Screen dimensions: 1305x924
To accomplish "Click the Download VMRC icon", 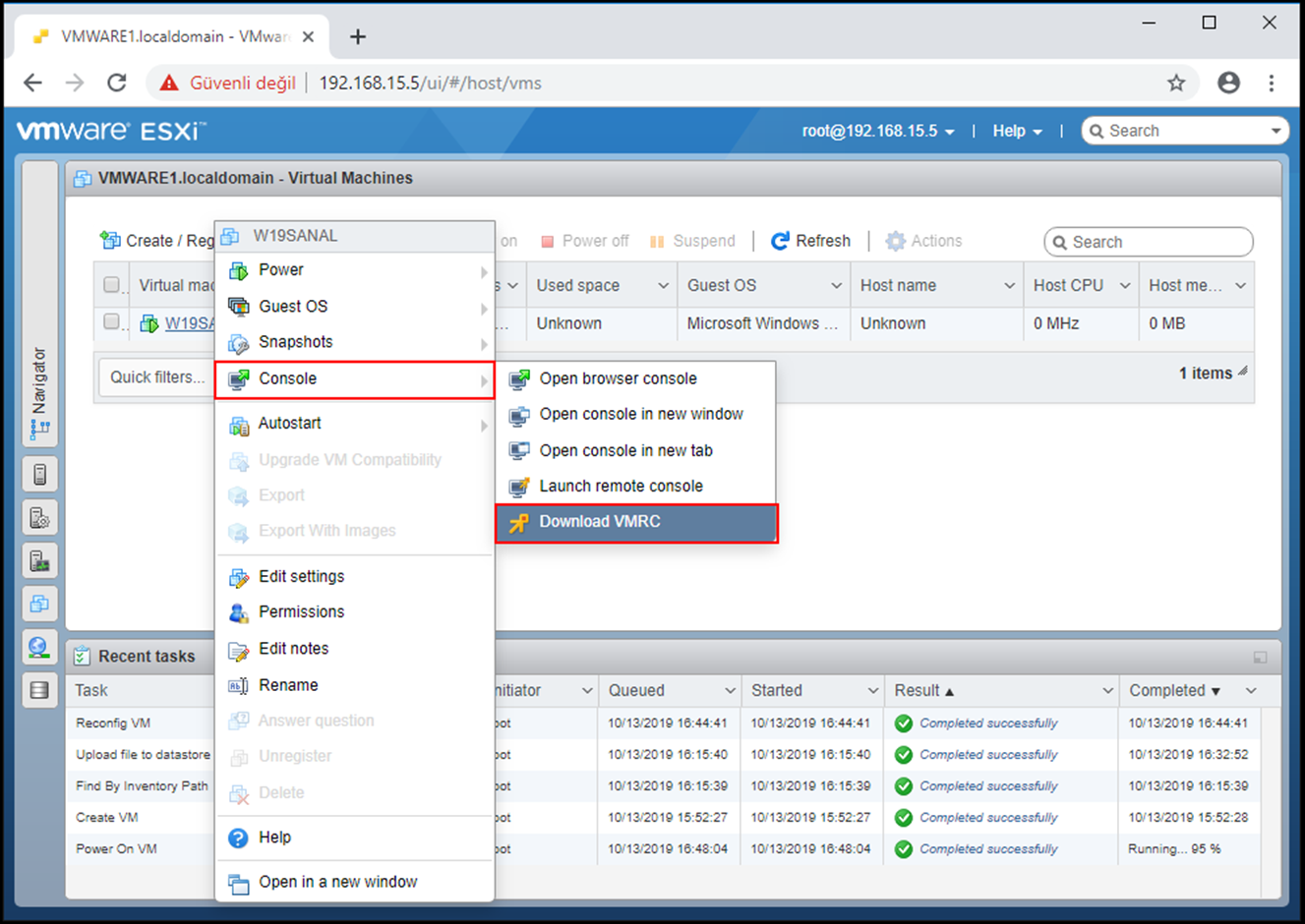I will 518,522.
